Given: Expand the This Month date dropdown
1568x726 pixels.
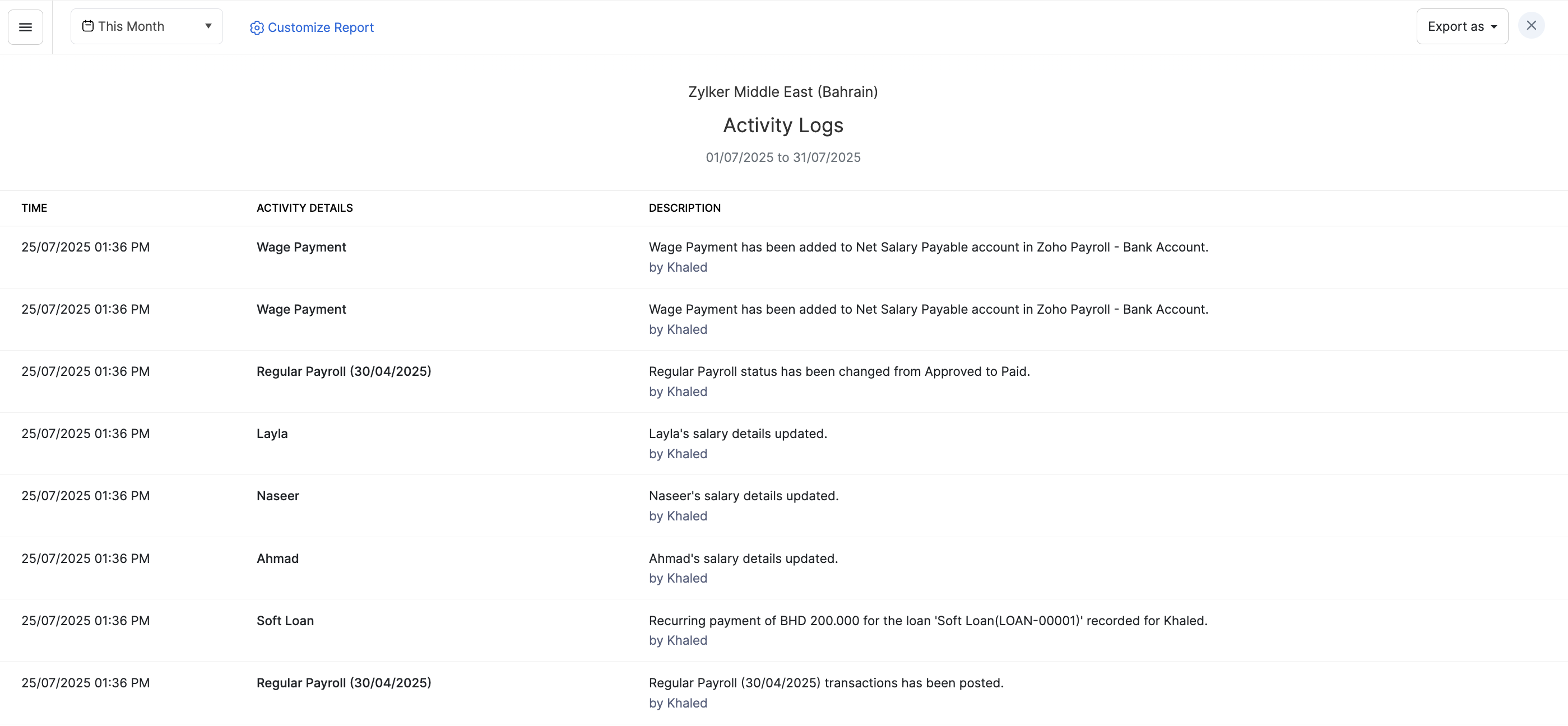Looking at the screenshot, I should [131, 26].
